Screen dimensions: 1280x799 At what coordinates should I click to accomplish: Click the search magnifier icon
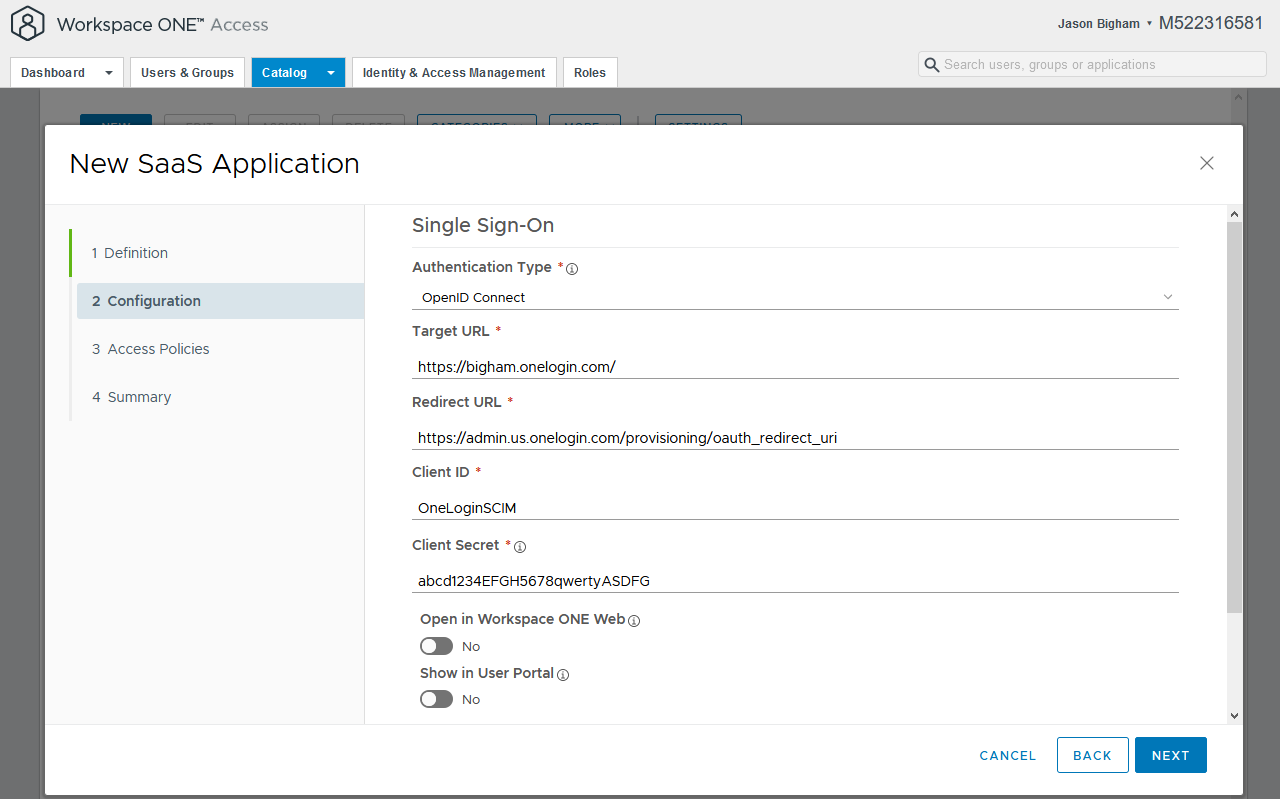pyautogui.click(x=931, y=64)
